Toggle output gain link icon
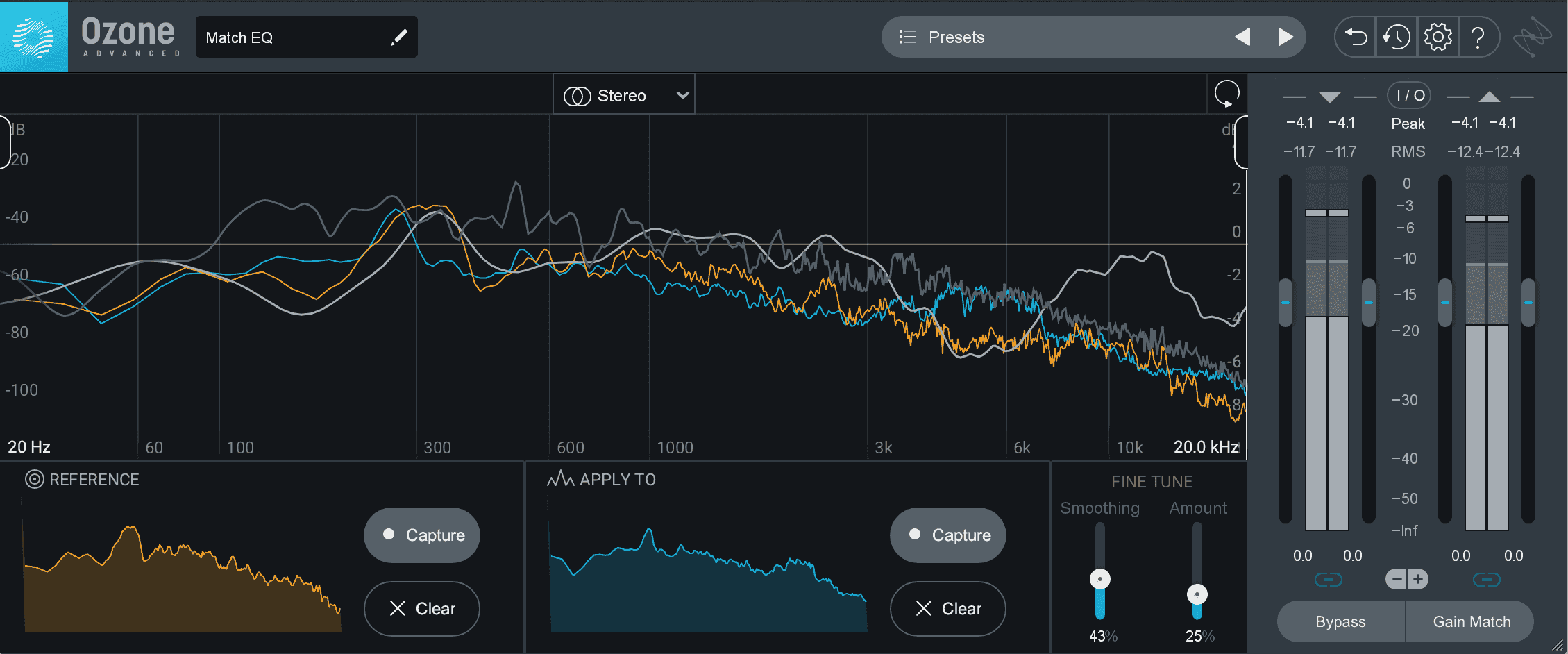Image resolution: width=1568 pixels, height=654 pixels. point(1487,579)
